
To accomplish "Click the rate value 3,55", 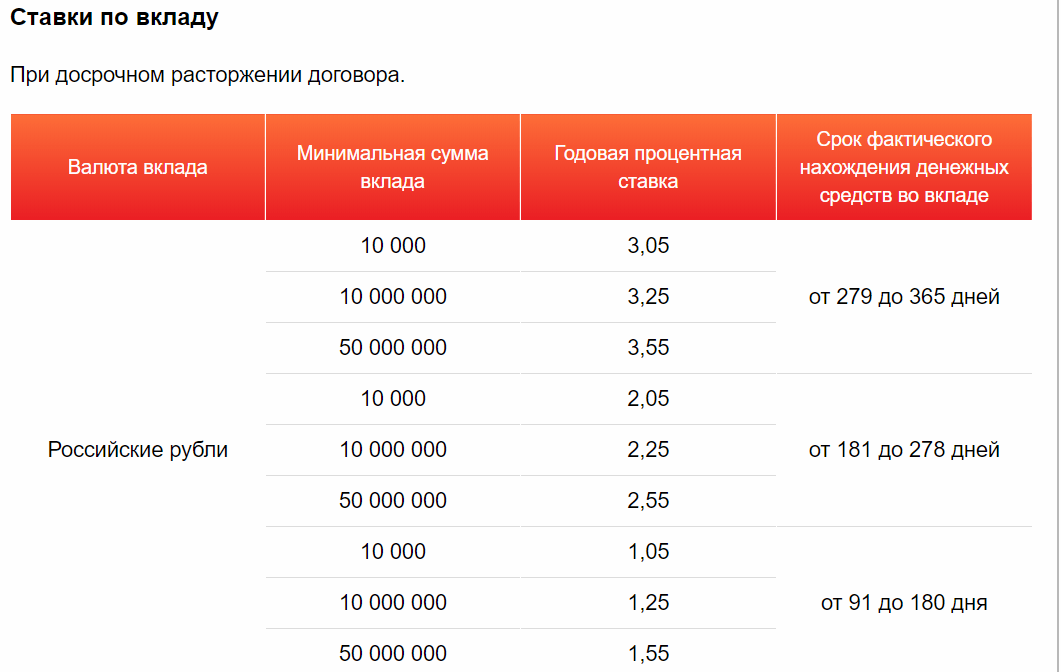I will pos(648,347).
